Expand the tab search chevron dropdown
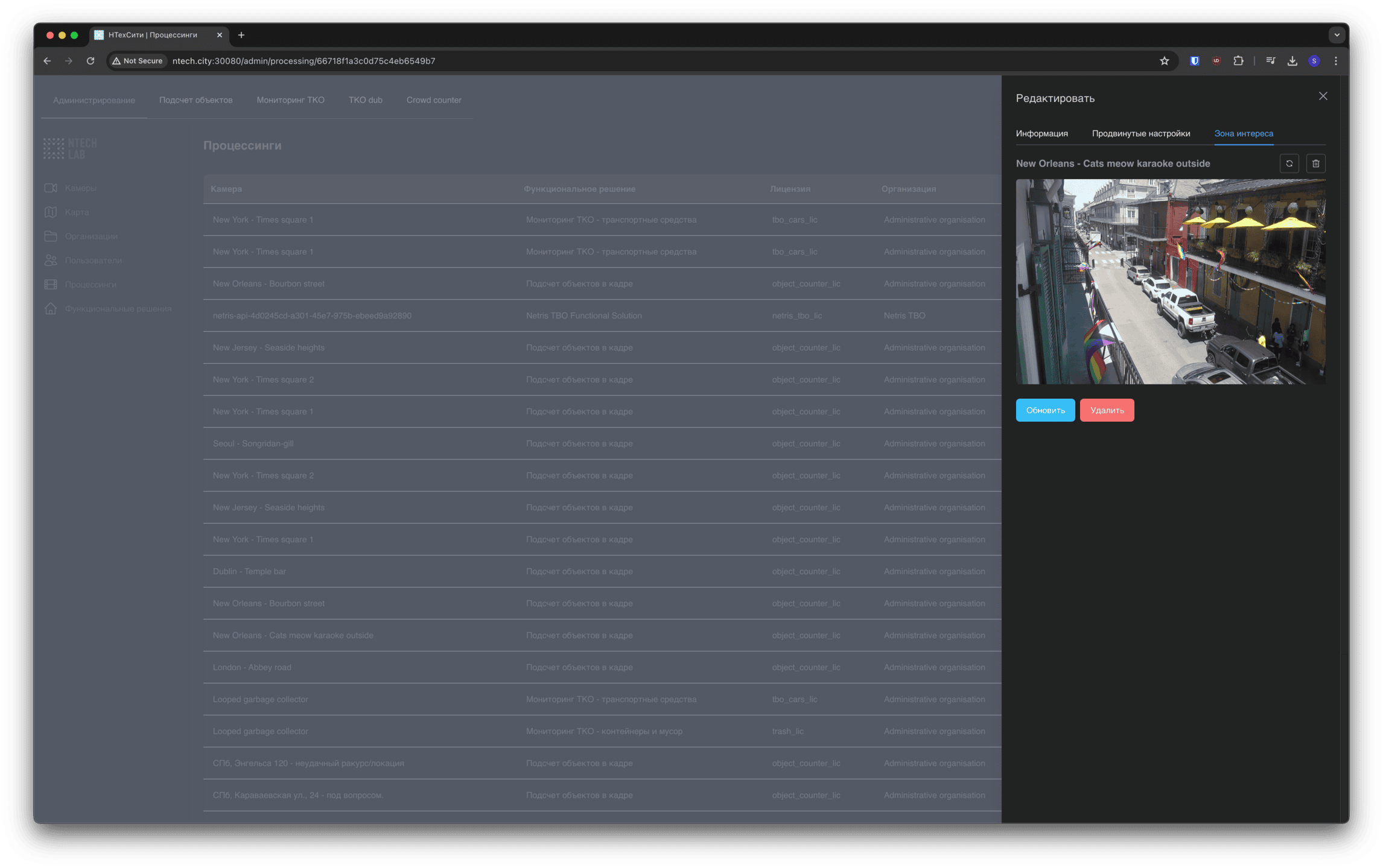The image size is (1383, 868). click(1337, 35)
